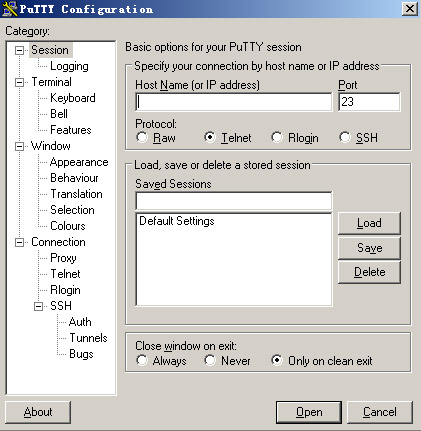This screenshot has width=421, height=431.
Task: Focus the Host Name input field
Action: 234,102
